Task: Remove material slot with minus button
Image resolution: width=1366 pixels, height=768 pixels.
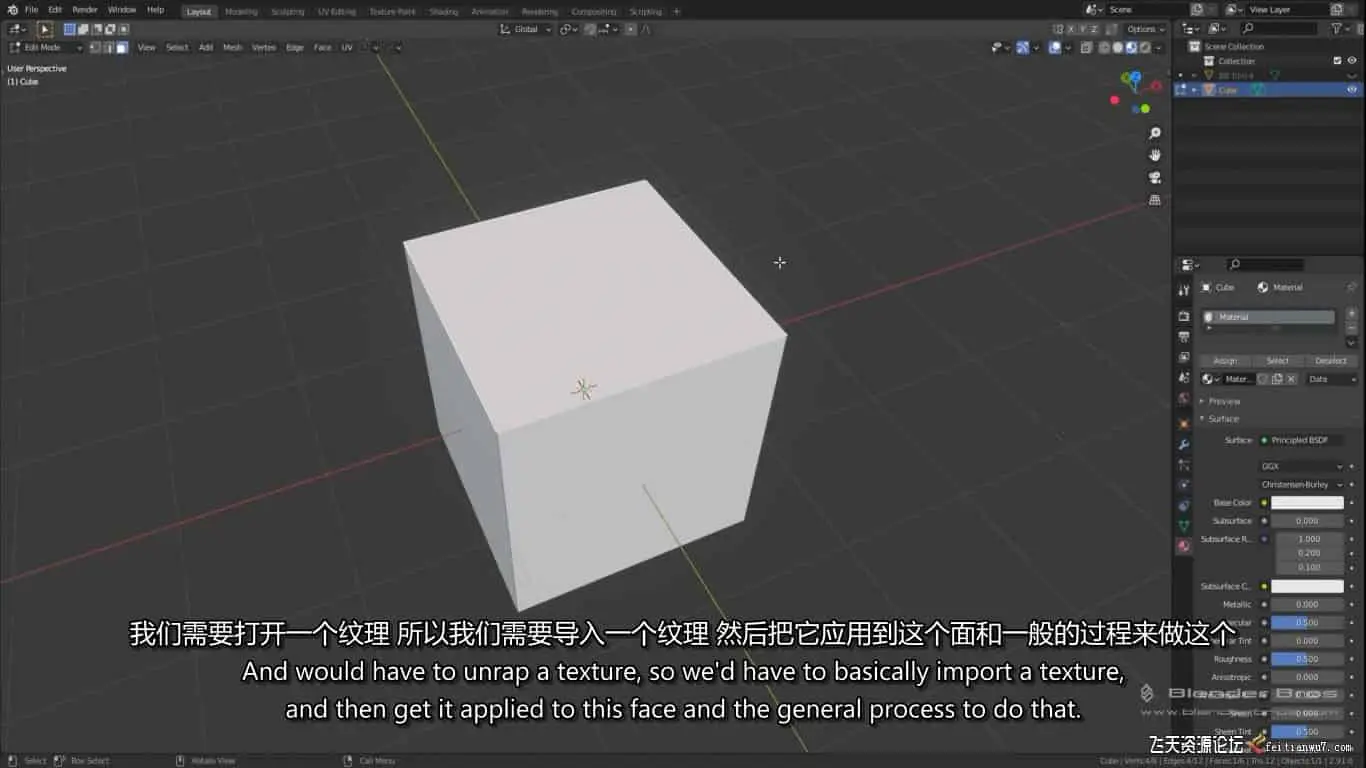Action: click(1351, 327)
